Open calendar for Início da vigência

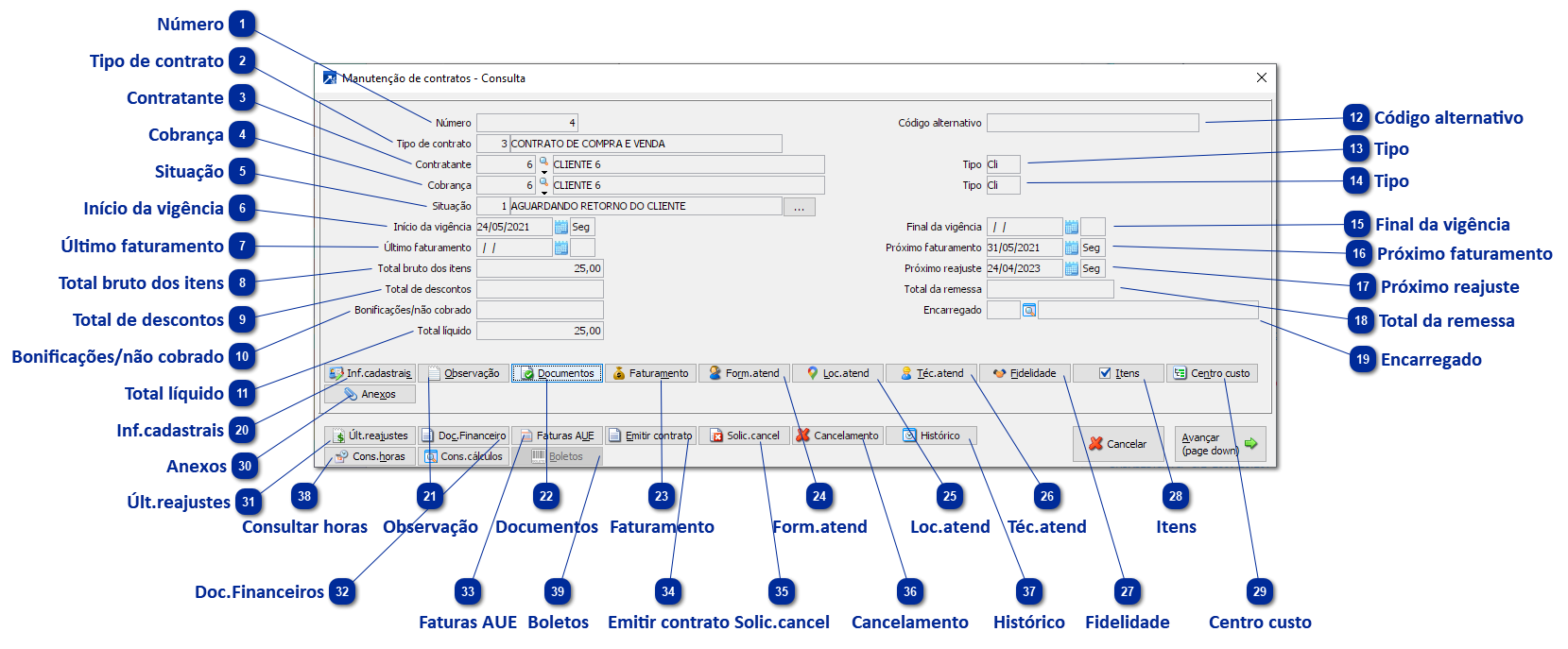coord(561,227)
